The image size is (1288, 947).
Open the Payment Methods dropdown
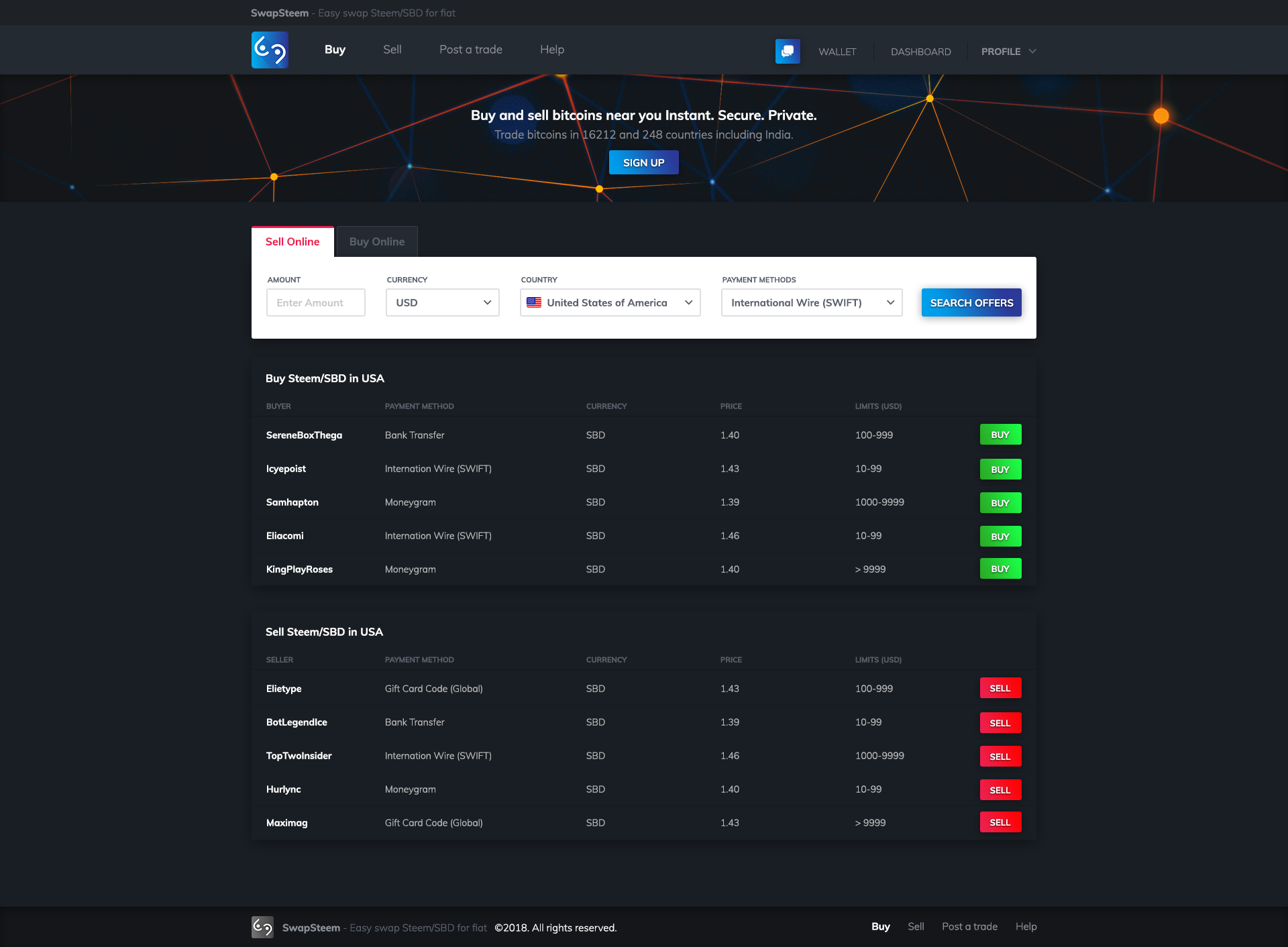[x=811, y=302]
